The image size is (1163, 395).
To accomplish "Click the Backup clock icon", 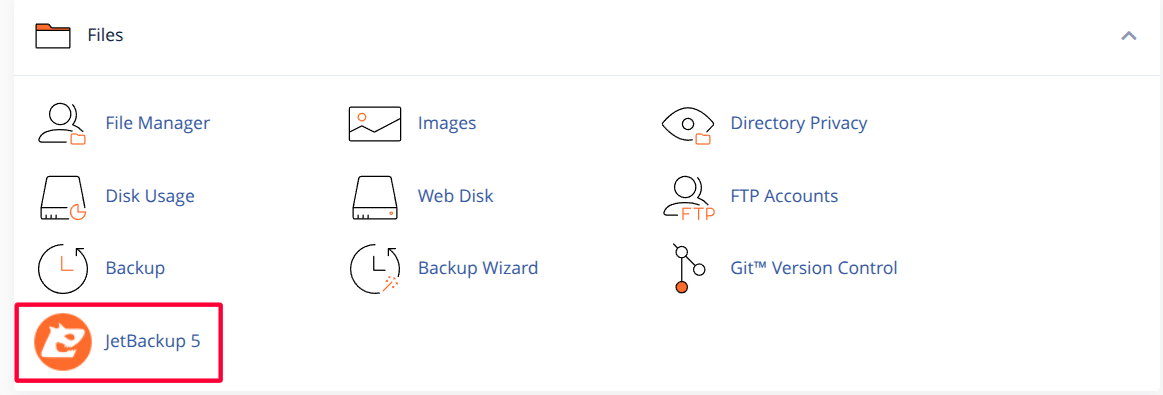I will (x=62, y=269).
